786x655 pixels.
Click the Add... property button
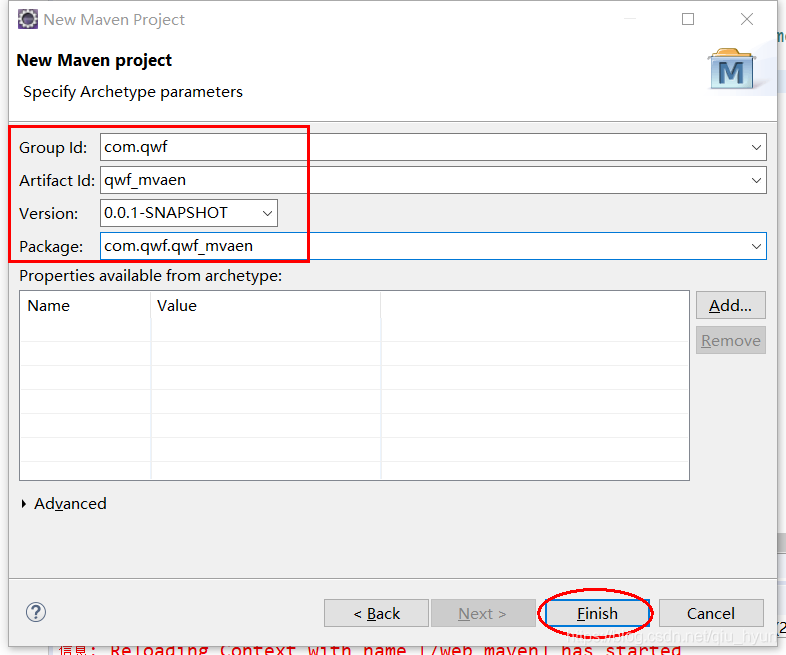(730, 305)
